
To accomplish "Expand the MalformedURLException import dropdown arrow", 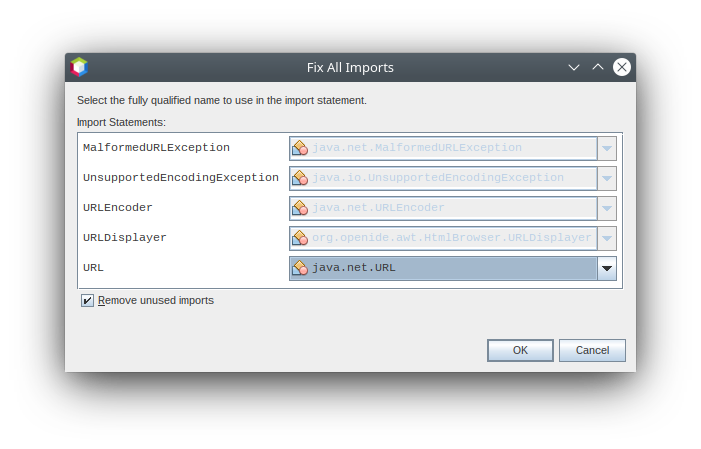I will click(x=606, y=148).
